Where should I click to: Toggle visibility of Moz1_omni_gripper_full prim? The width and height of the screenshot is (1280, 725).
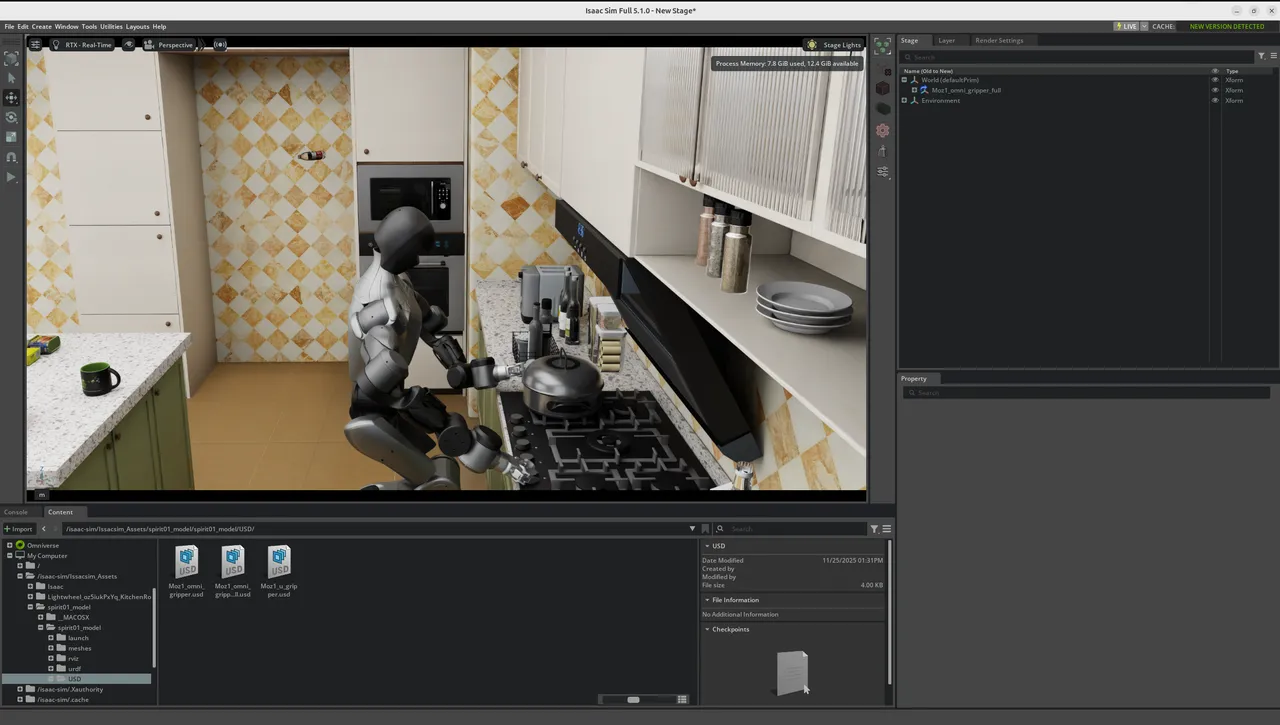click(1215, 90)
